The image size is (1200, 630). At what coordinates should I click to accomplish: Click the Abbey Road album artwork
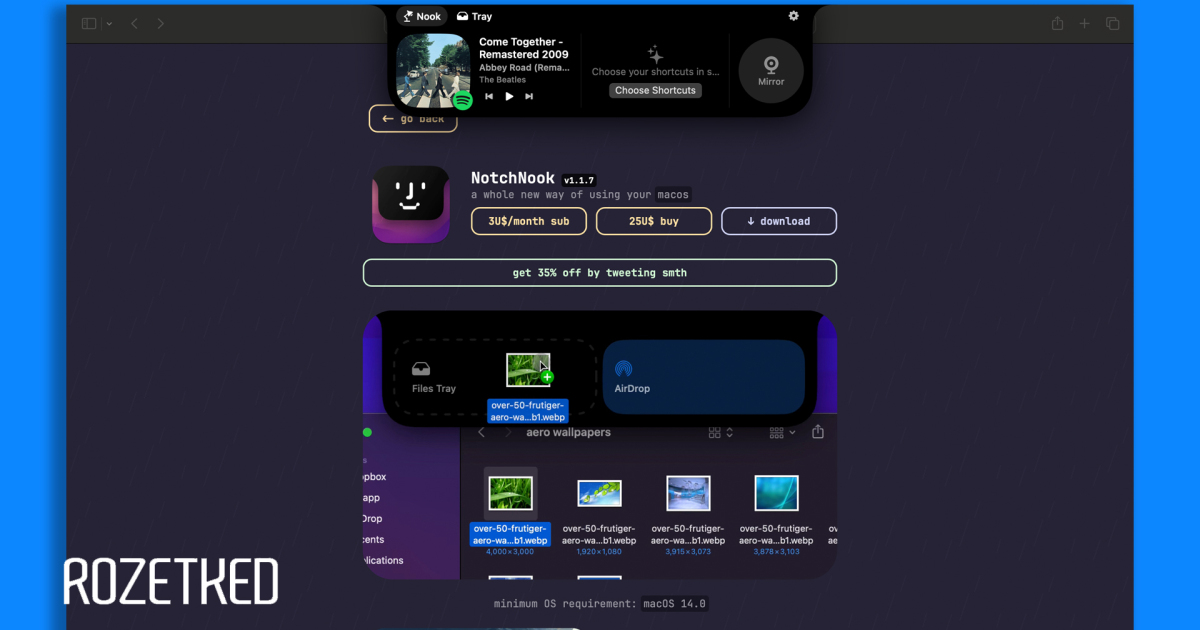point(433,71)
